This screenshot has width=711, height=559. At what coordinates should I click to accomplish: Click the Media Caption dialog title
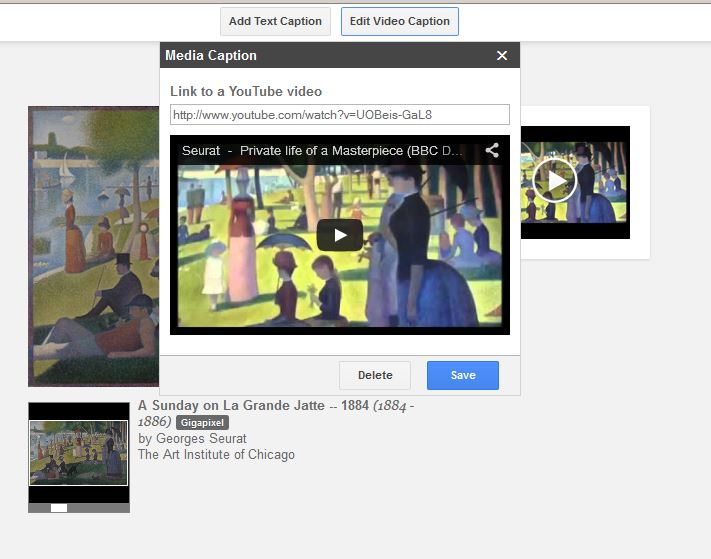click(x=211, y=55)
